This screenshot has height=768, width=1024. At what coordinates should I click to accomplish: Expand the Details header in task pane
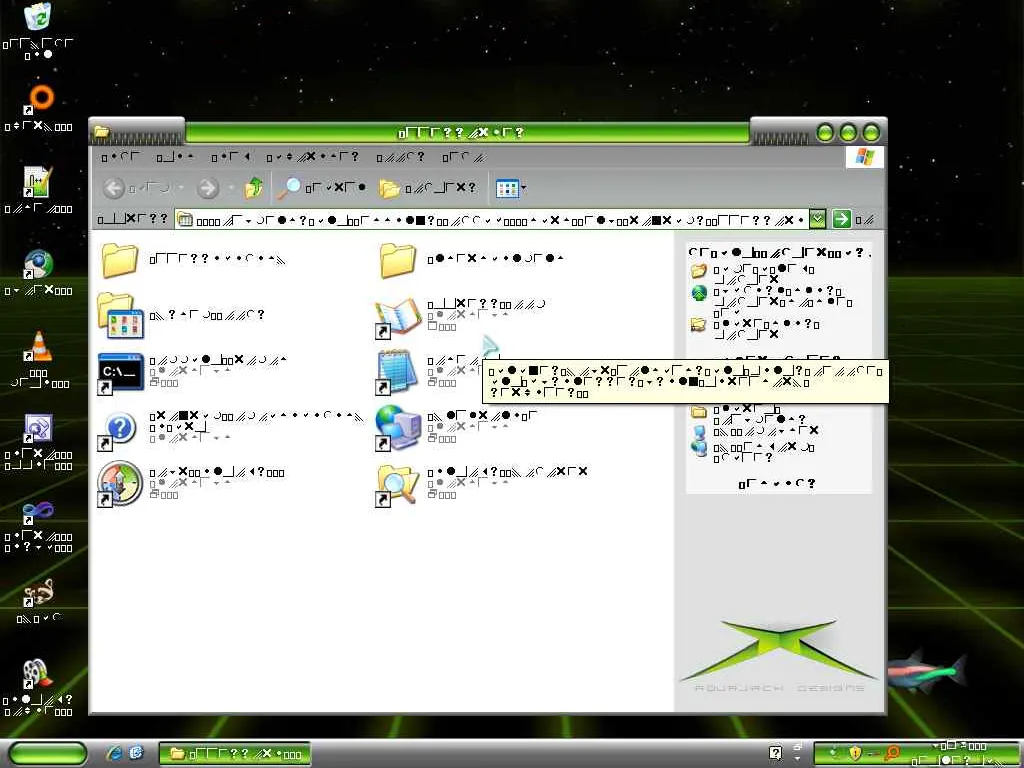pos(777,483)
